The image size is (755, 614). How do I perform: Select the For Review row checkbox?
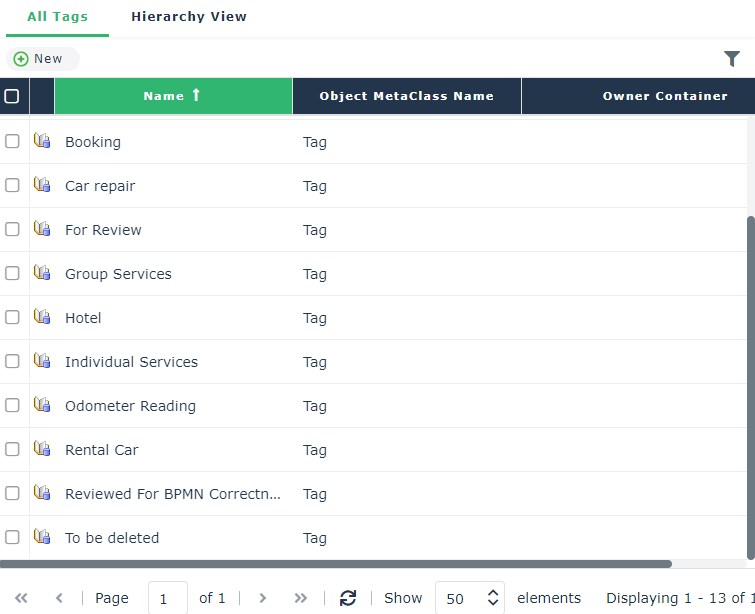tap(13, 230)
